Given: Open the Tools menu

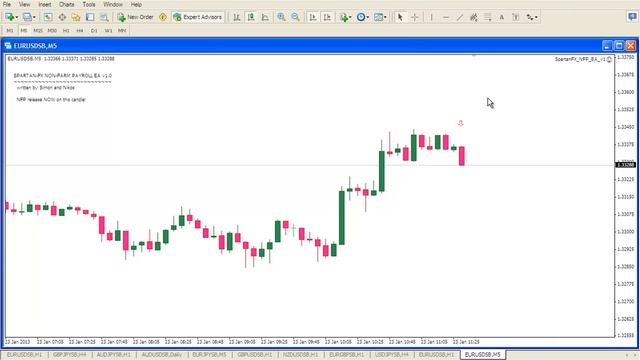Looking at the screenshot, I should point(89,4).
